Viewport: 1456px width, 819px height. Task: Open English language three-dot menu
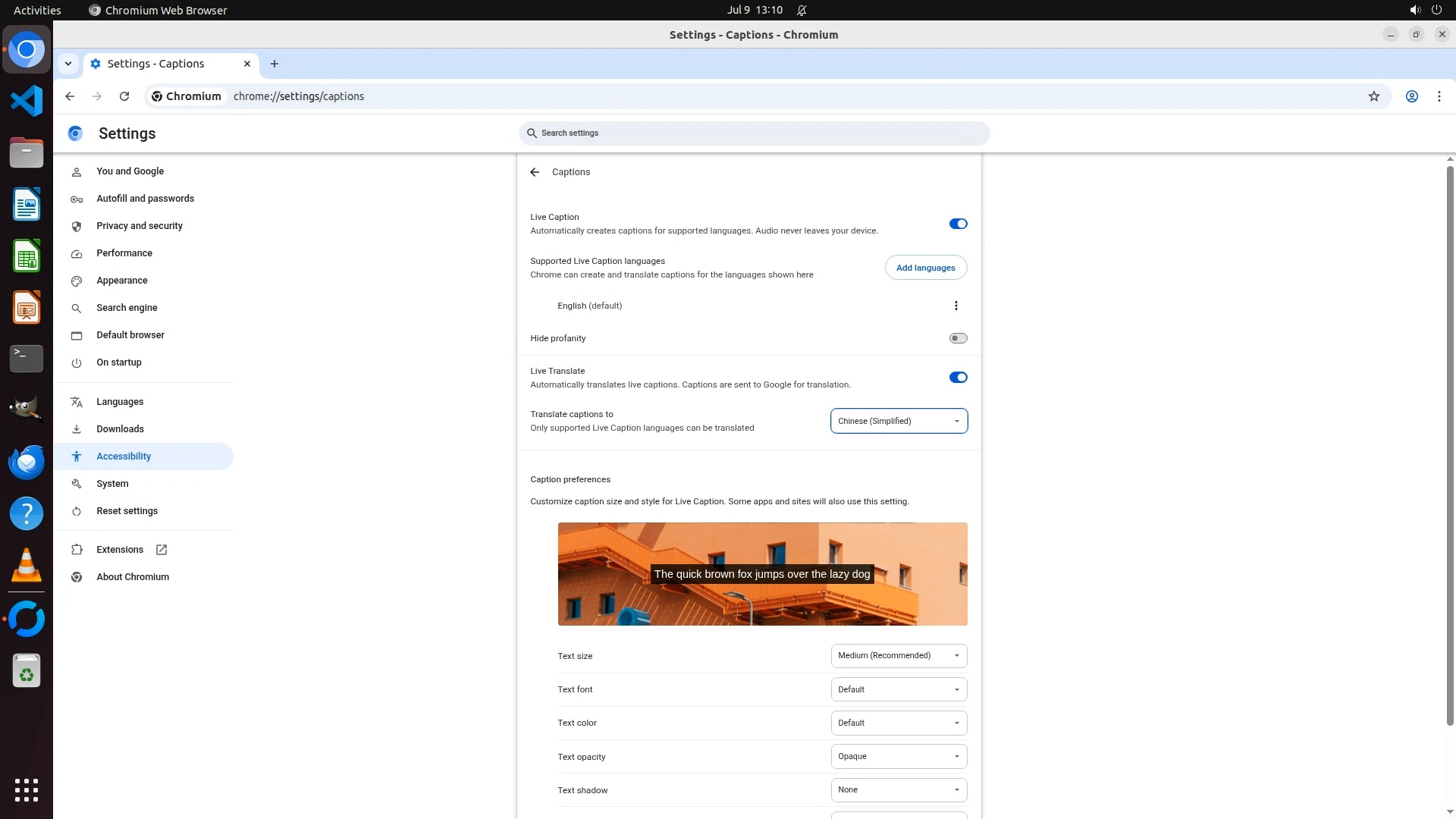tap(955, 306)
